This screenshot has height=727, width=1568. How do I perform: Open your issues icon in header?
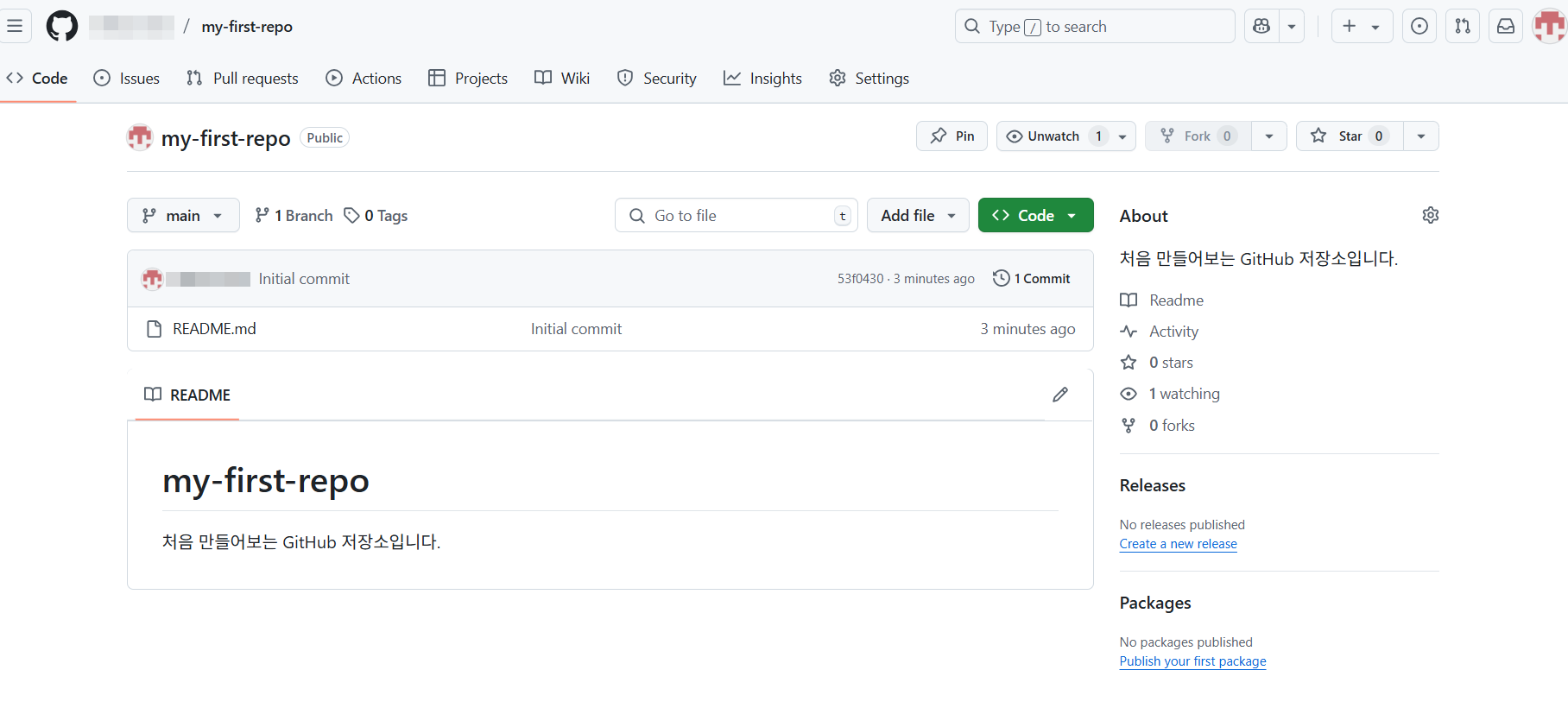[x=1419, y=26]
